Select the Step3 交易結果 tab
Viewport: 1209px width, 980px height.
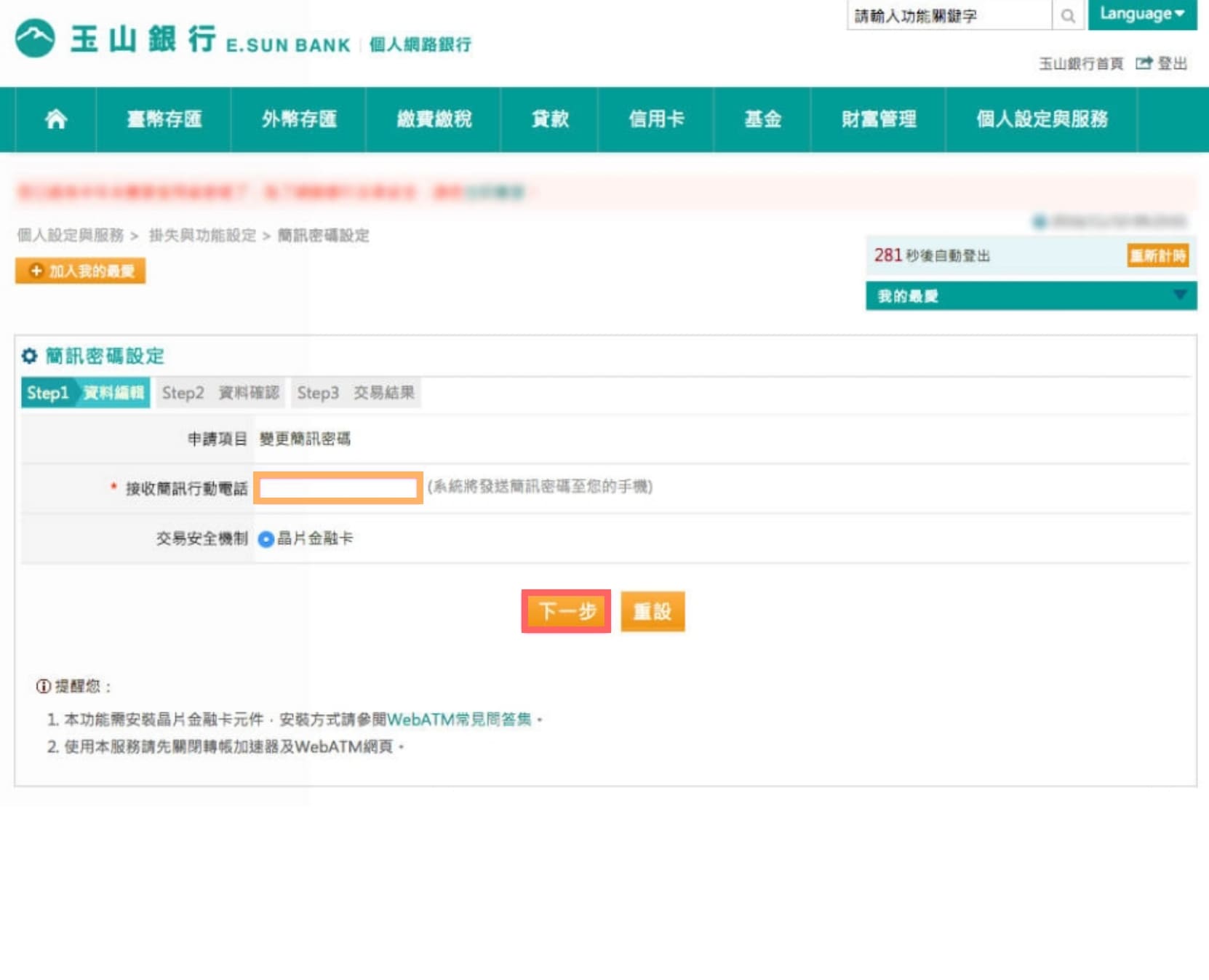tap(355, 393)
